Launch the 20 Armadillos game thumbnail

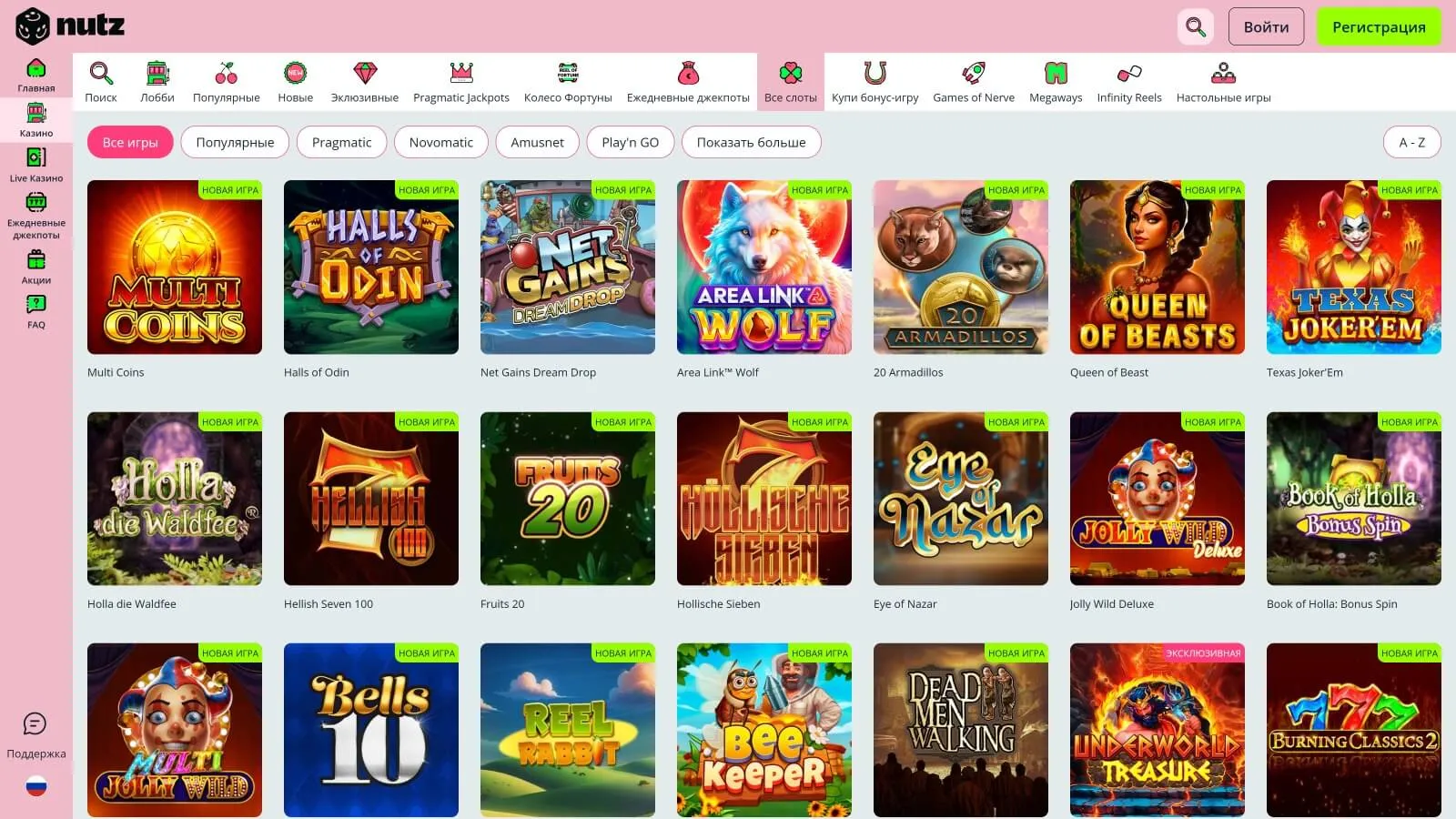pyautogui.click(x=961, y=267)
